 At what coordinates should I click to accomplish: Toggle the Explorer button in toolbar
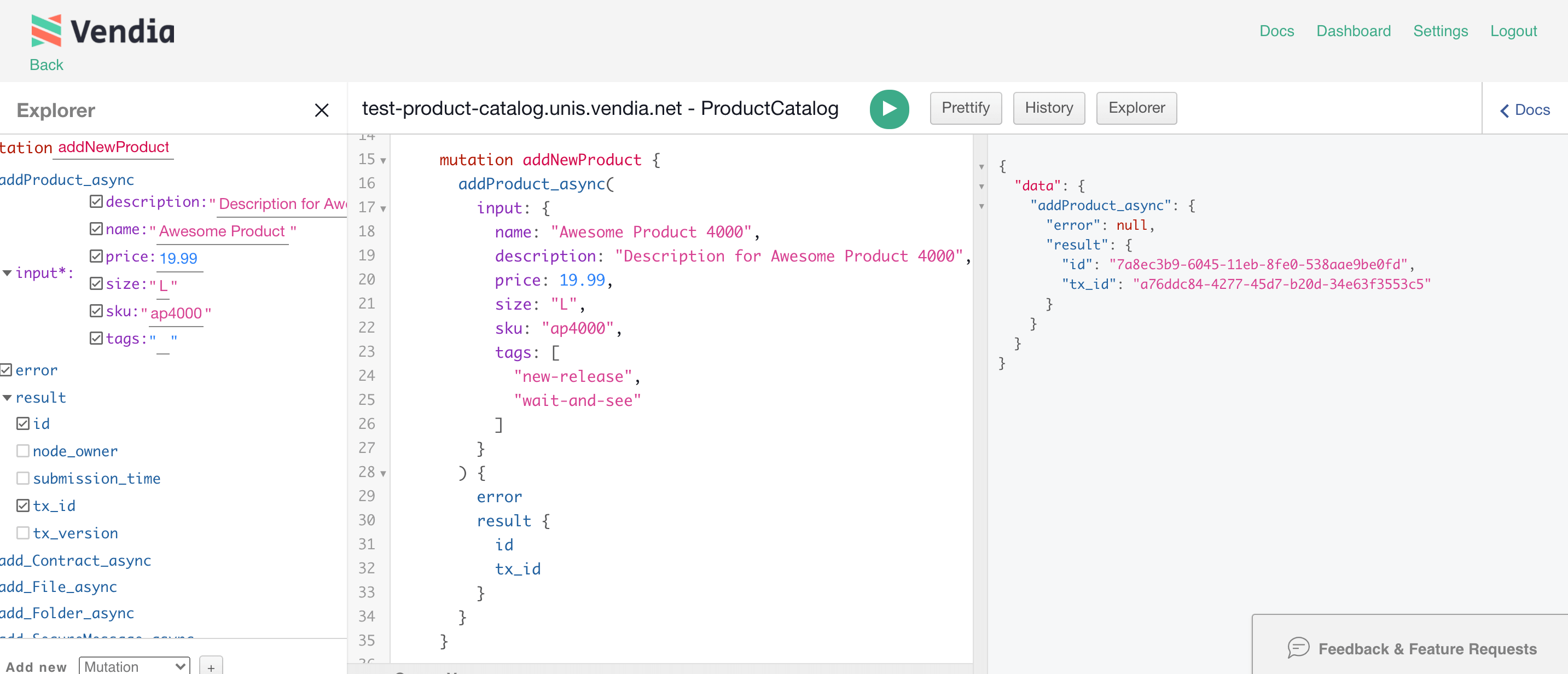click(x=1136, y=108)
